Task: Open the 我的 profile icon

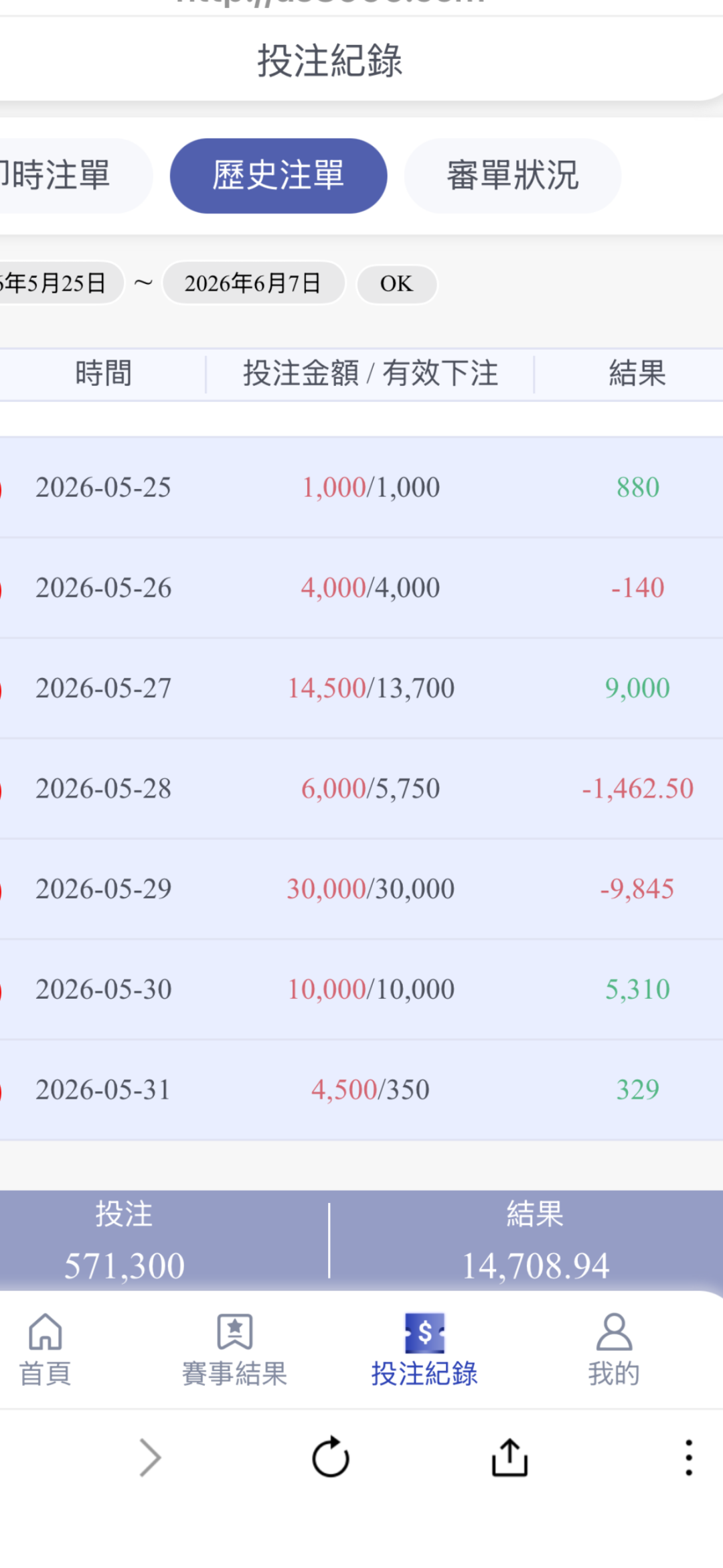Action: point(614,1332)
